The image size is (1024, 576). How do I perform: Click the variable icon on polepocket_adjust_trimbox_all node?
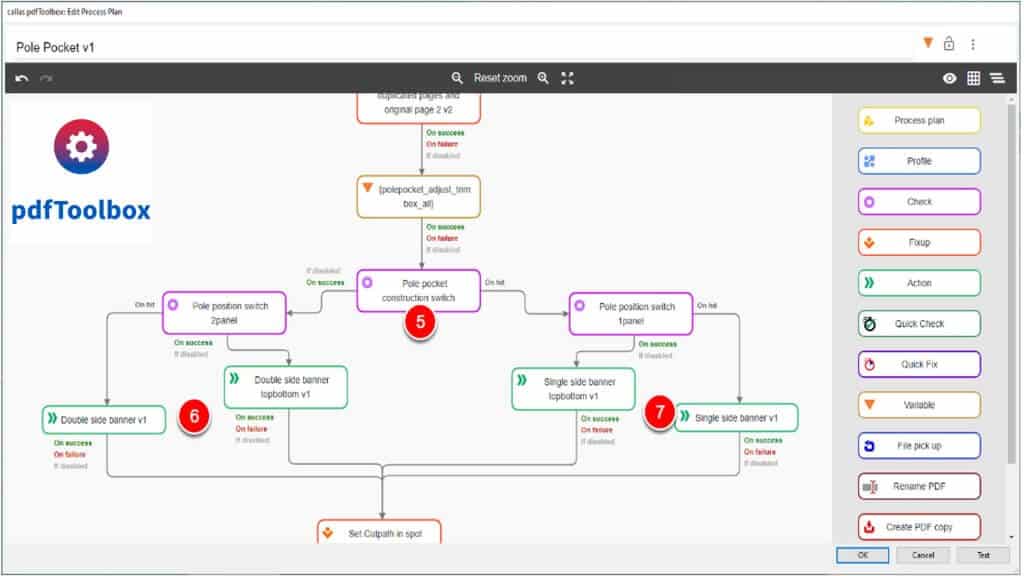coord(368,187)
